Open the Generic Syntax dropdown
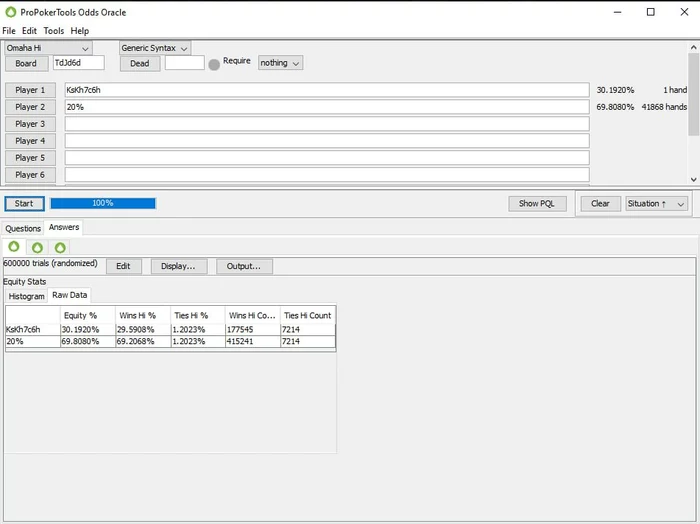The width and height of the screenshot is (700, 524). tap(155, 48)
